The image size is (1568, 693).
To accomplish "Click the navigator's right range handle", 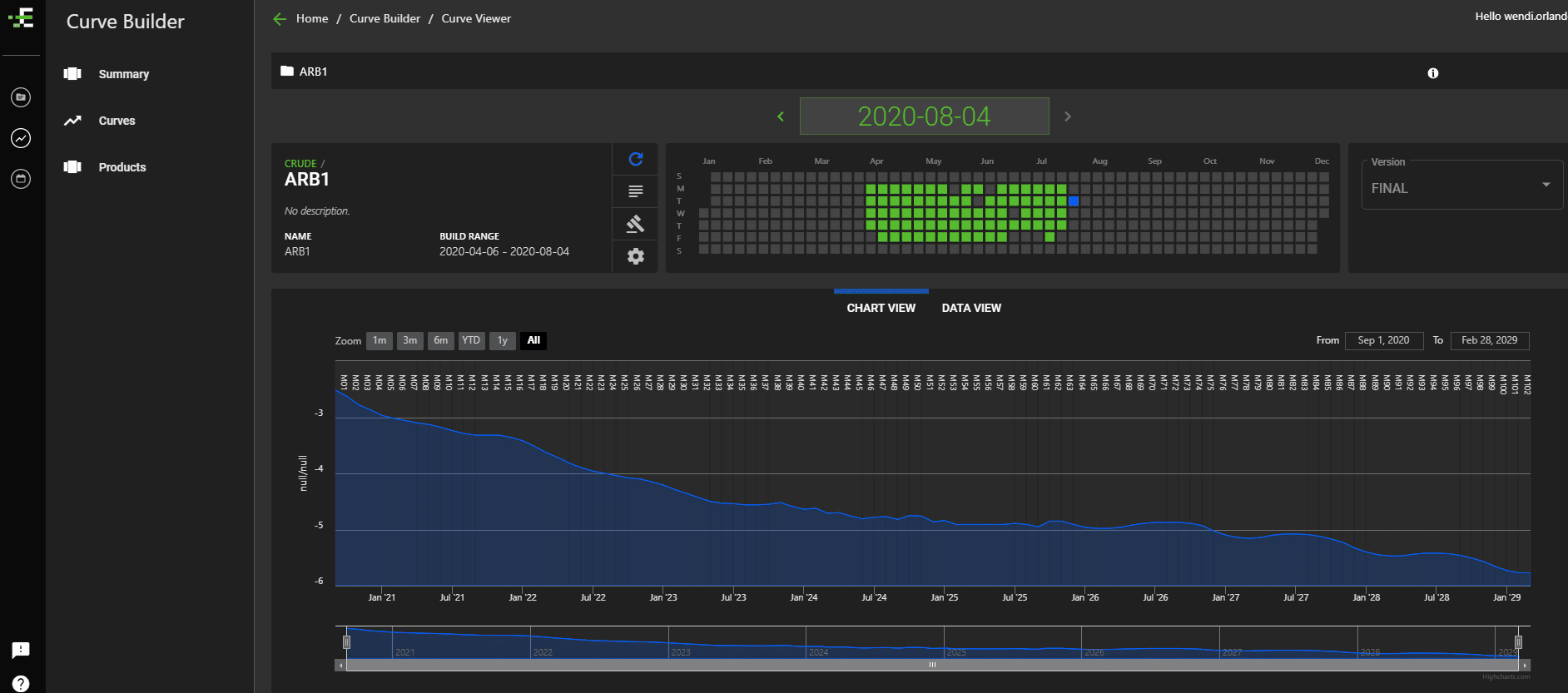I will click(1518, 641).
